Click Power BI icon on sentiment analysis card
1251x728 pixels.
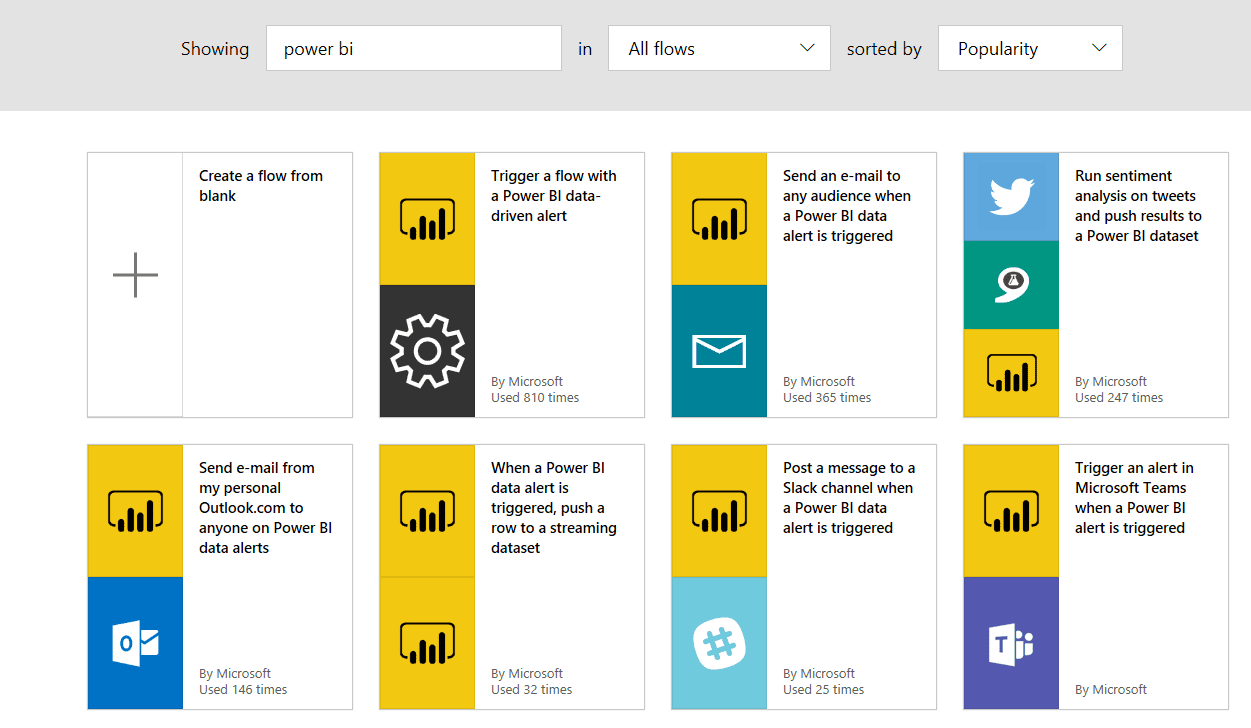tap(1011, 373)
